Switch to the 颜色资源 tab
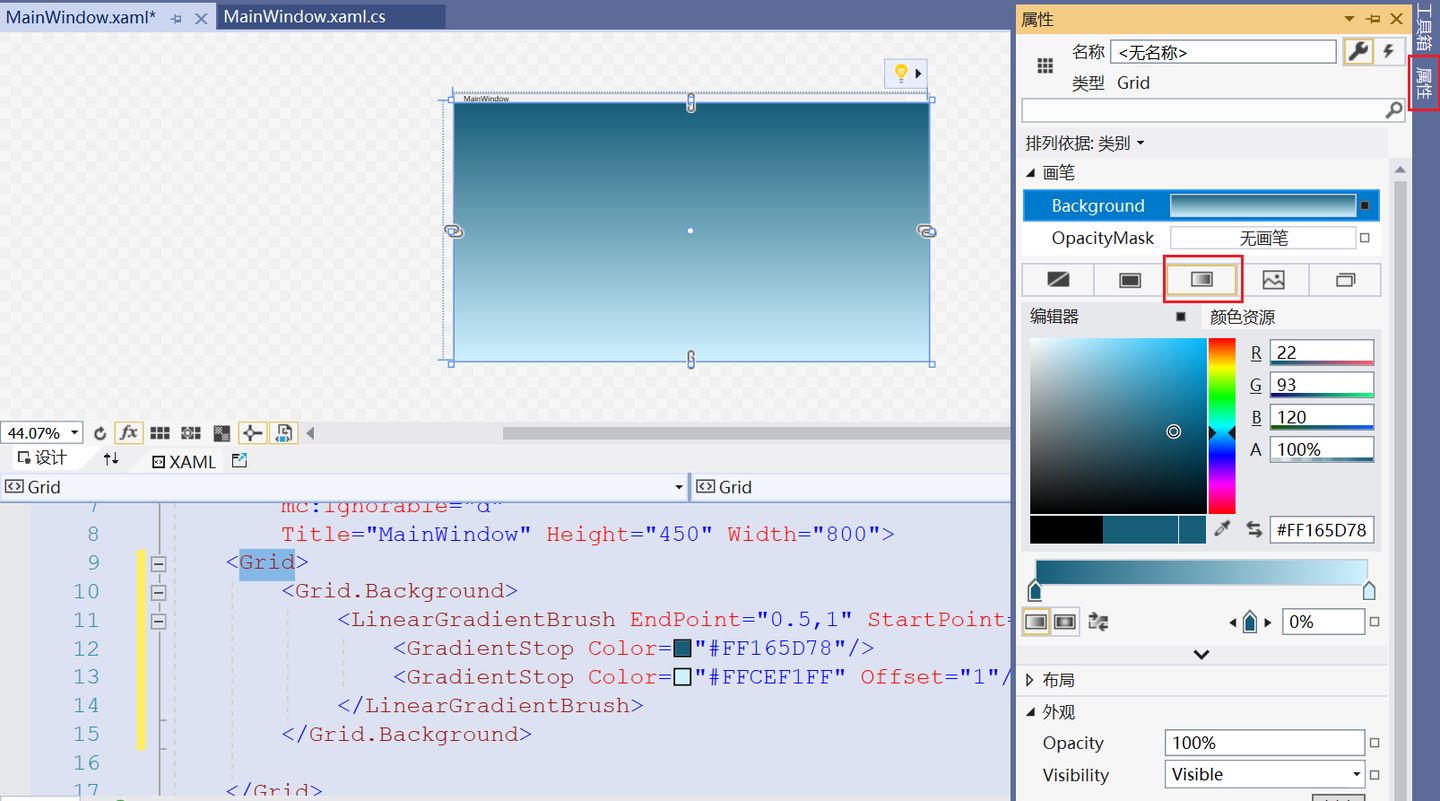 1242,317
